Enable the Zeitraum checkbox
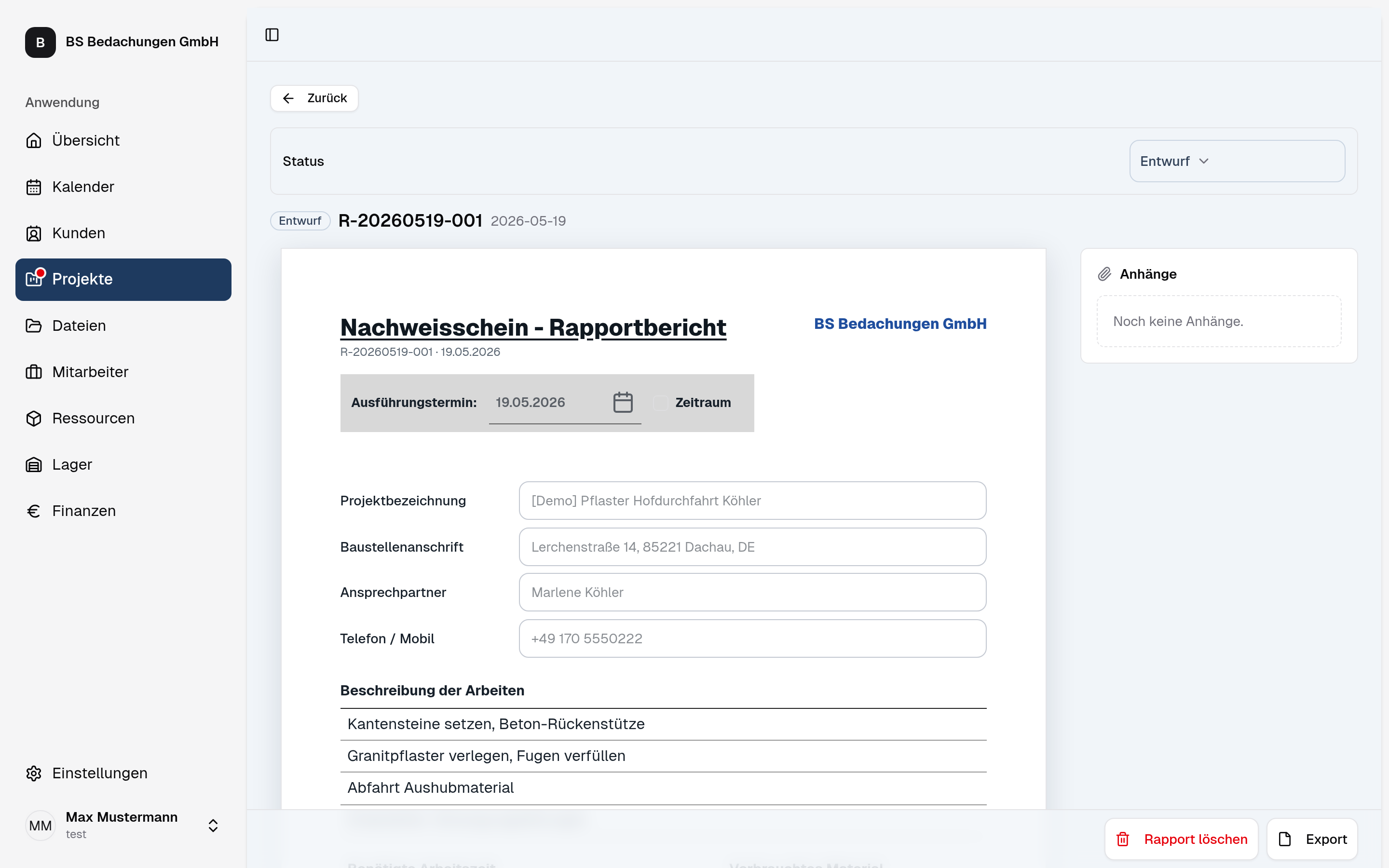Image resolution: width=1389 pixels, height=868 pixels. click(x=661, y=403)
